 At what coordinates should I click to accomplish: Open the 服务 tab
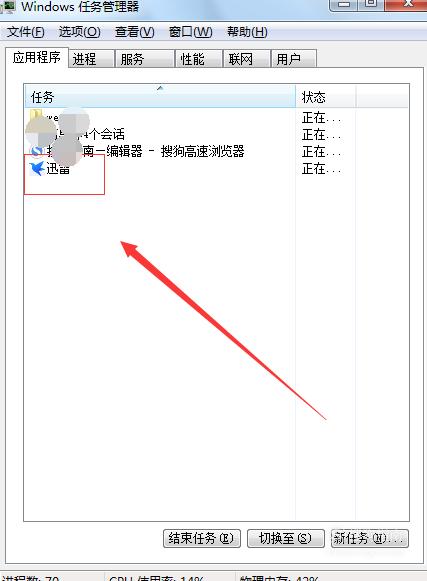145,59
